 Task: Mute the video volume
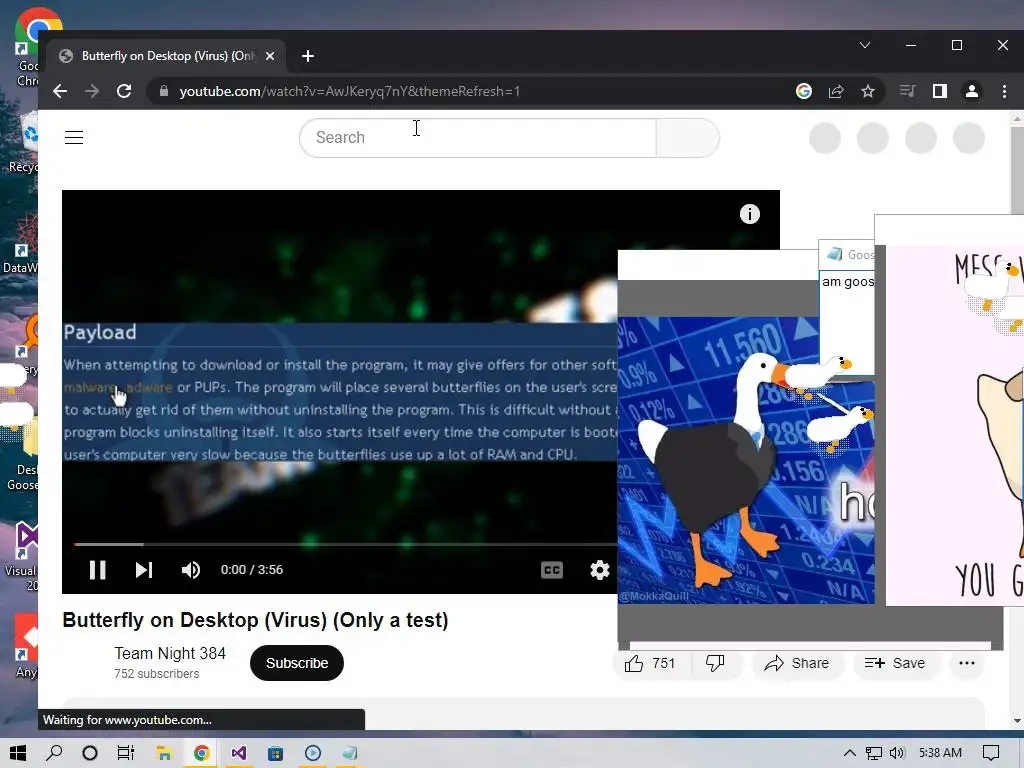pos(191,570)
